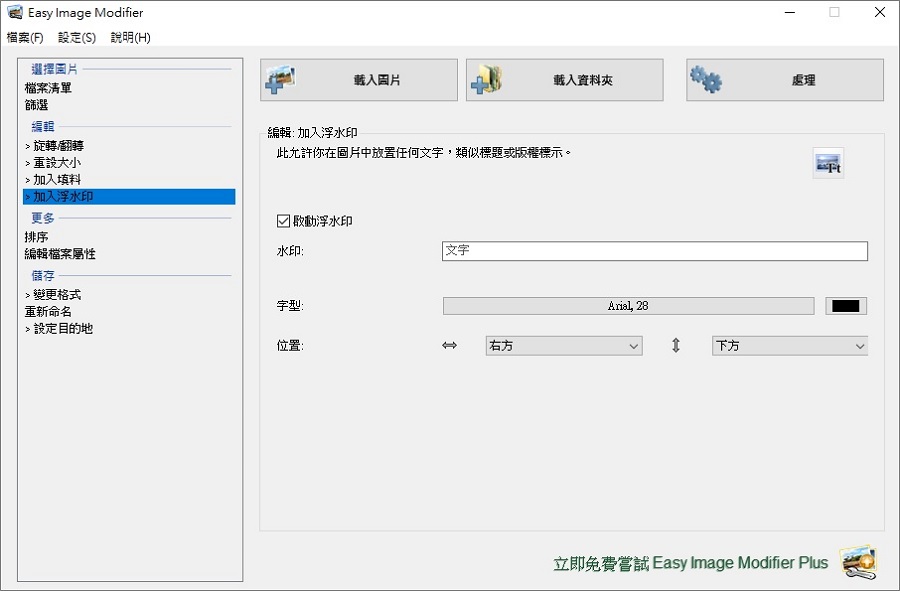This screenshot has height=591, width=900.
Task: Click the Easy Image Modifier title bar icon
Action: (15, 12)
